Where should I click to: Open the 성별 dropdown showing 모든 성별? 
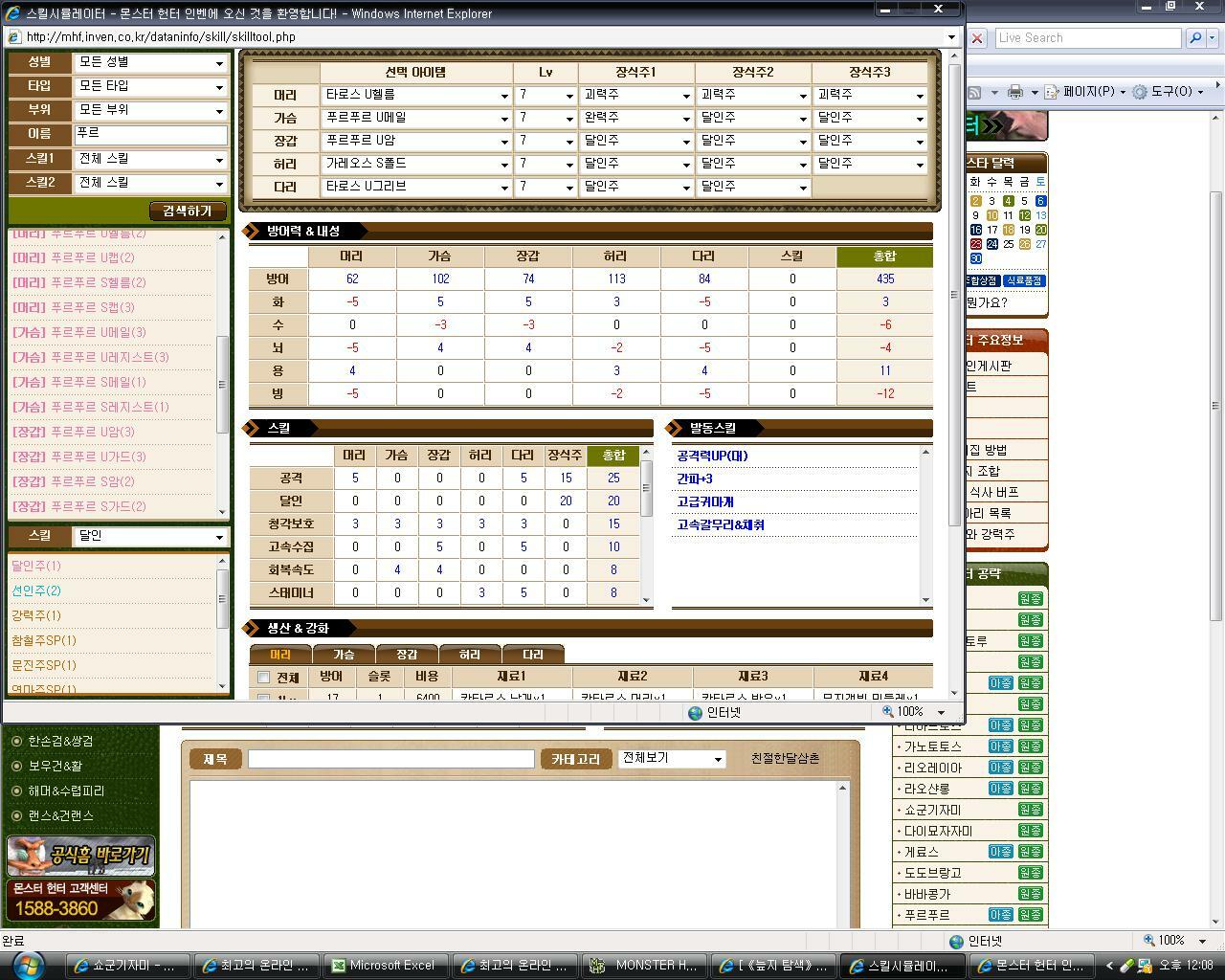(151, 63)
